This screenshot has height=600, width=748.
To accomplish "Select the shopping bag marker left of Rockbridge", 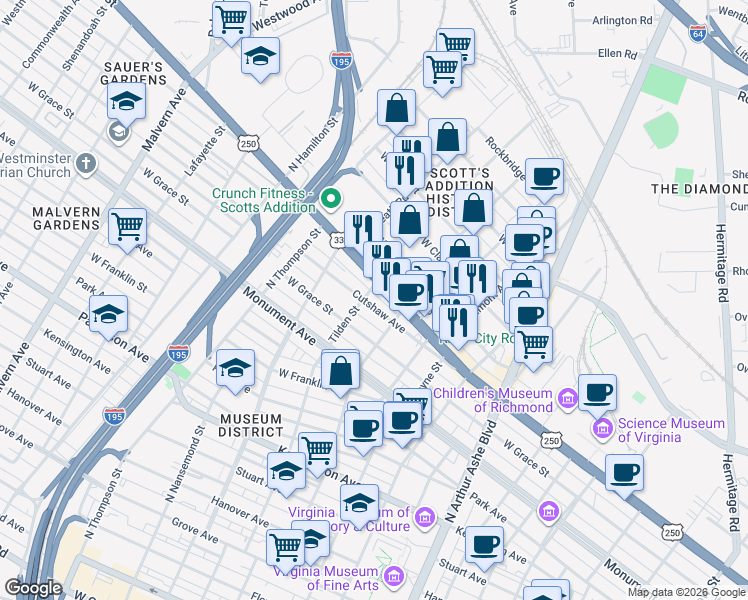I will coord(447,138).
